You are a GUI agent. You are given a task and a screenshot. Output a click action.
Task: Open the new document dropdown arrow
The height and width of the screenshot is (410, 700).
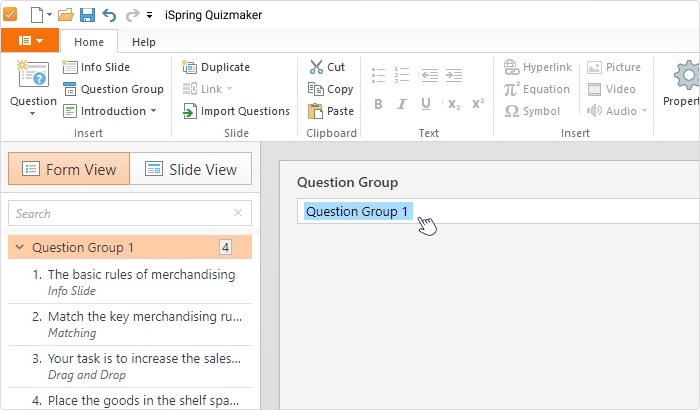pyautogui.click(x=49, y=15)
